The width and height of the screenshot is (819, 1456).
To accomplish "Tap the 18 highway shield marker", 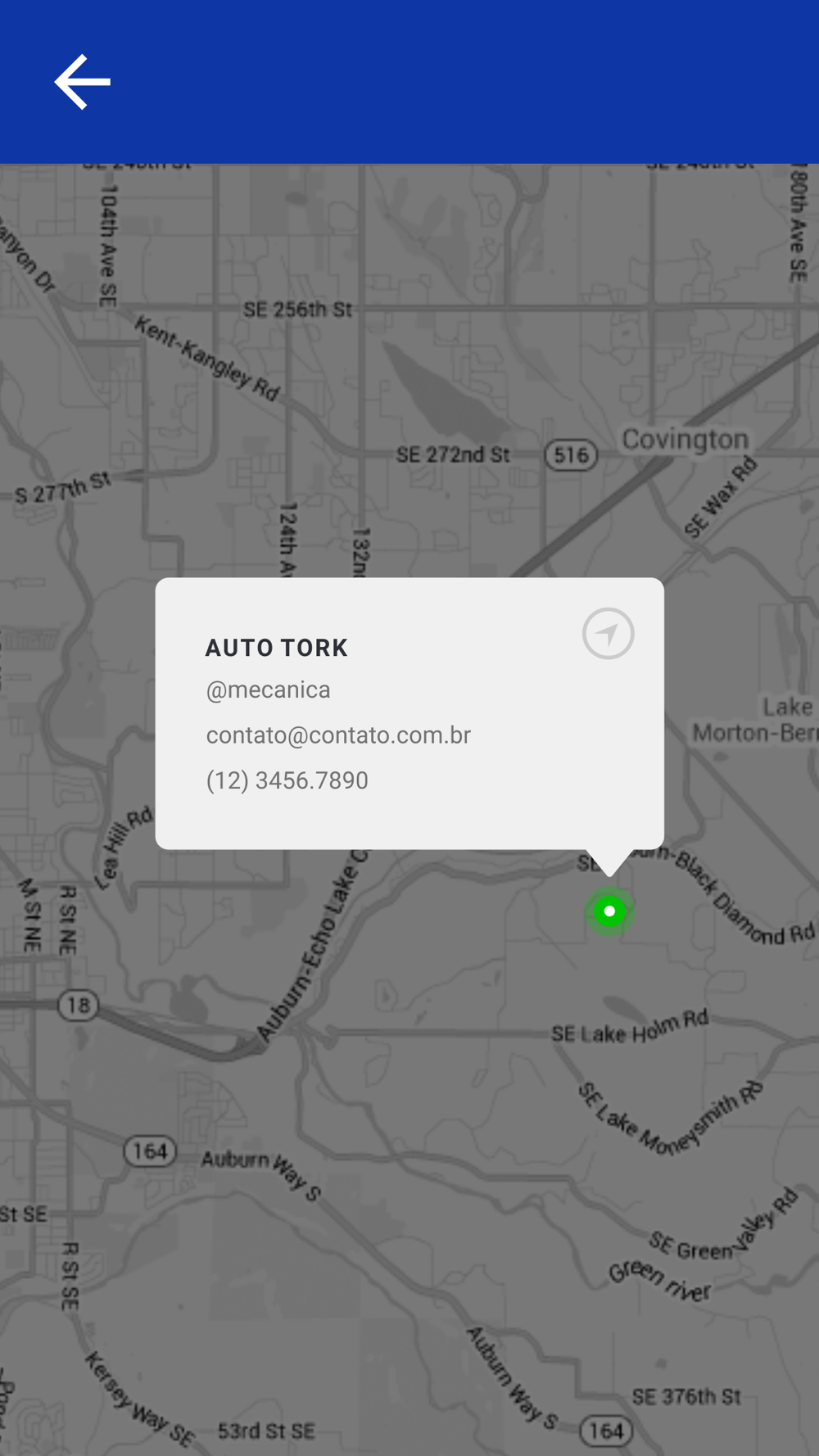I will tap(79, 1005).
